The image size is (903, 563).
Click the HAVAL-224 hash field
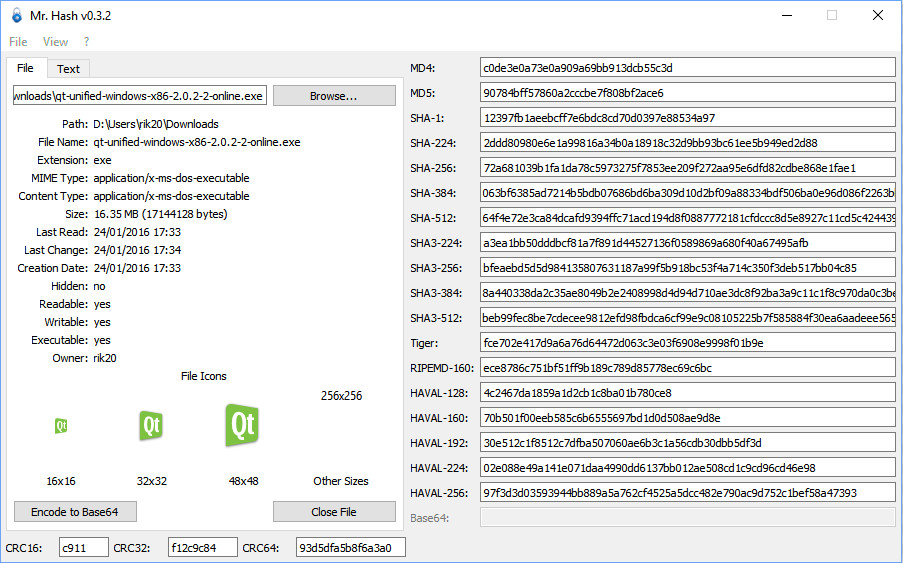(688, 468)
